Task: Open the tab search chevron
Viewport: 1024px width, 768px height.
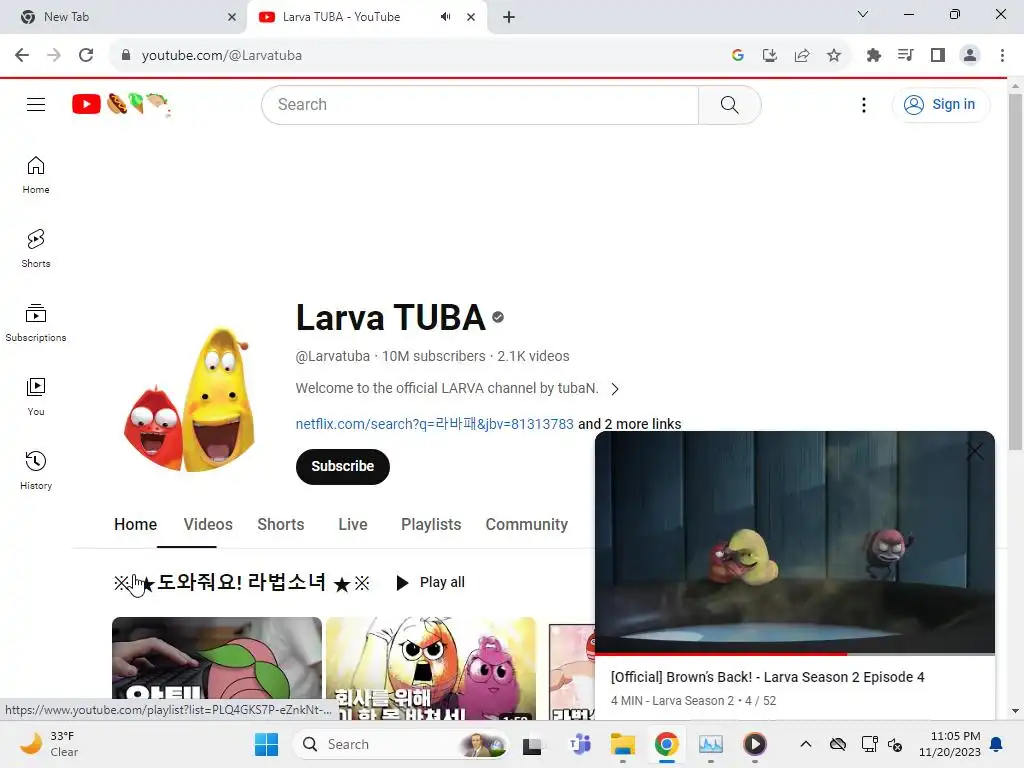Action: pyautogui.click(x=863, y=14)
